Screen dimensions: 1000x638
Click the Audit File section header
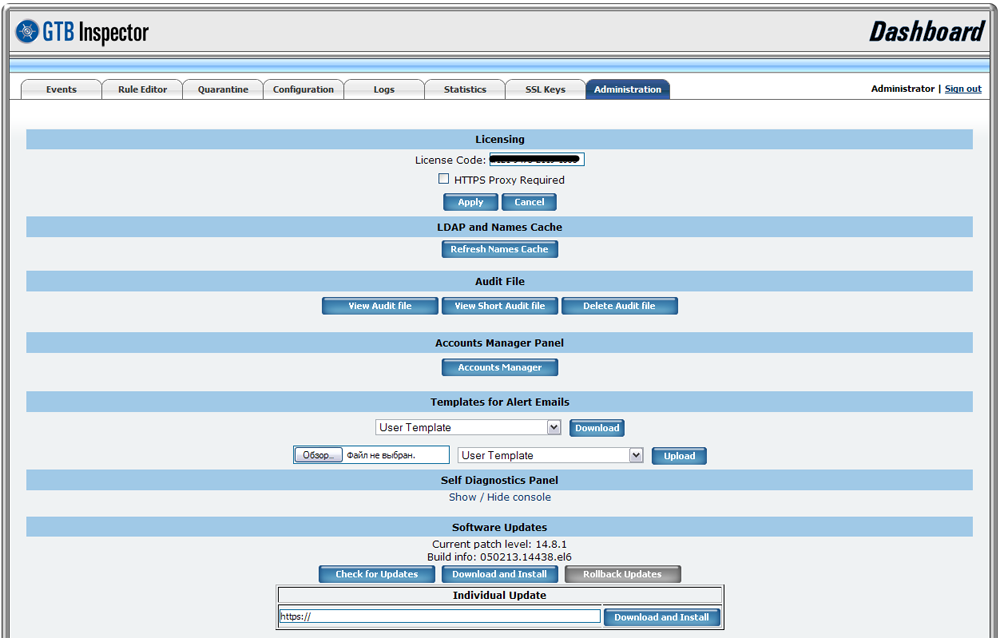499,281
